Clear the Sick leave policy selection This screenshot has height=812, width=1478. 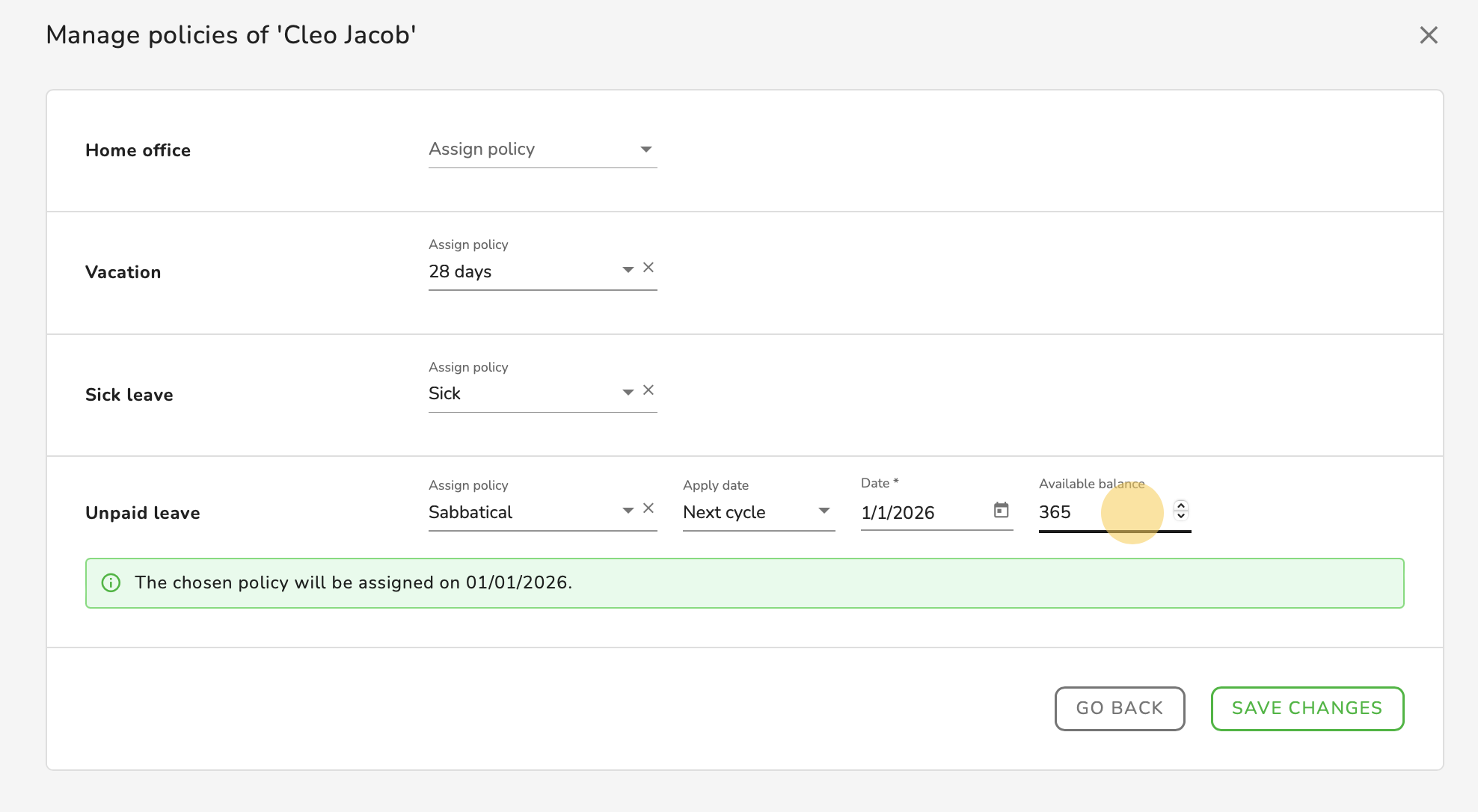[648, 390]
